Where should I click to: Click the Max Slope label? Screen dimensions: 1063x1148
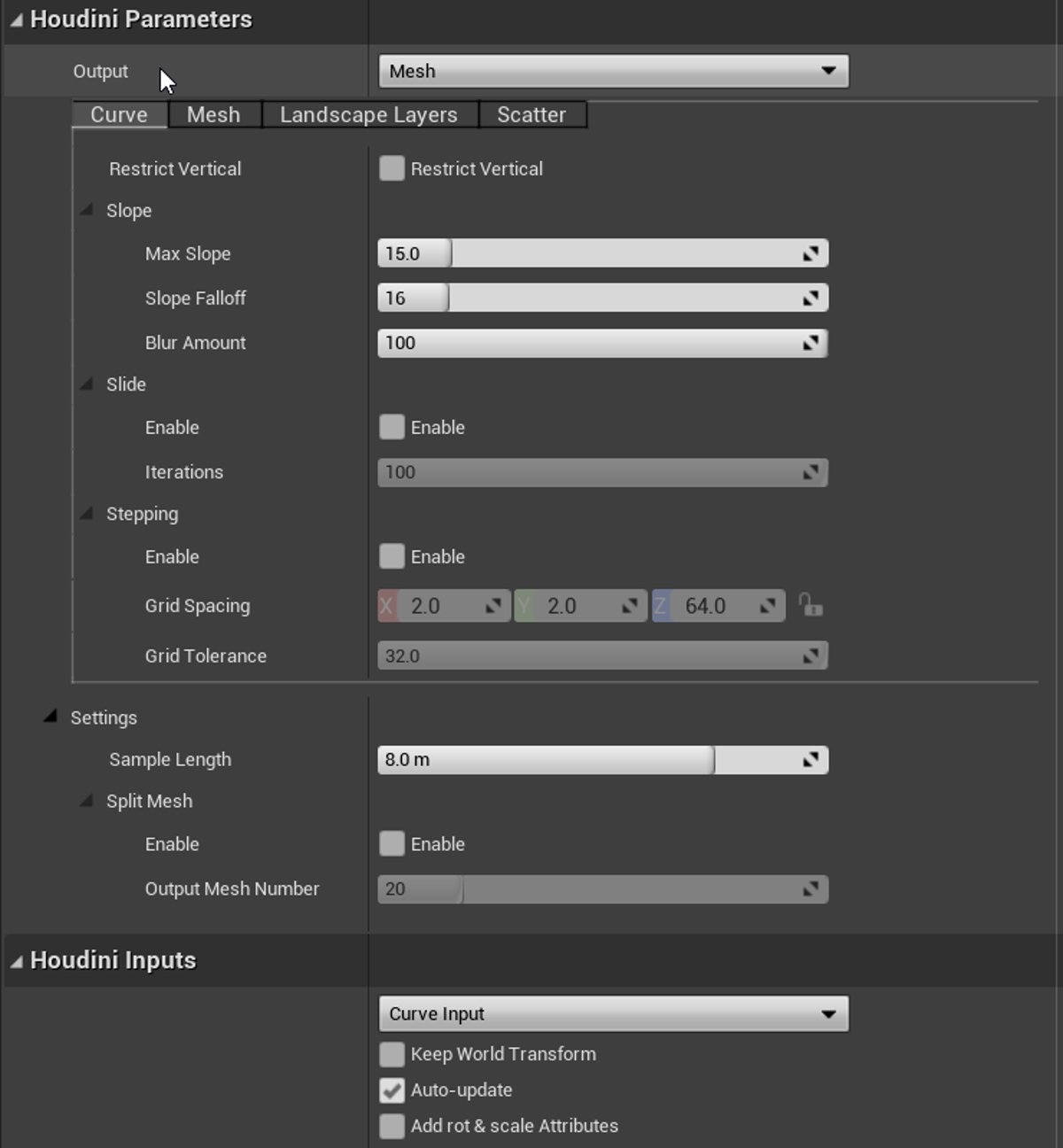pyautogui.click(x=188, y=253)
